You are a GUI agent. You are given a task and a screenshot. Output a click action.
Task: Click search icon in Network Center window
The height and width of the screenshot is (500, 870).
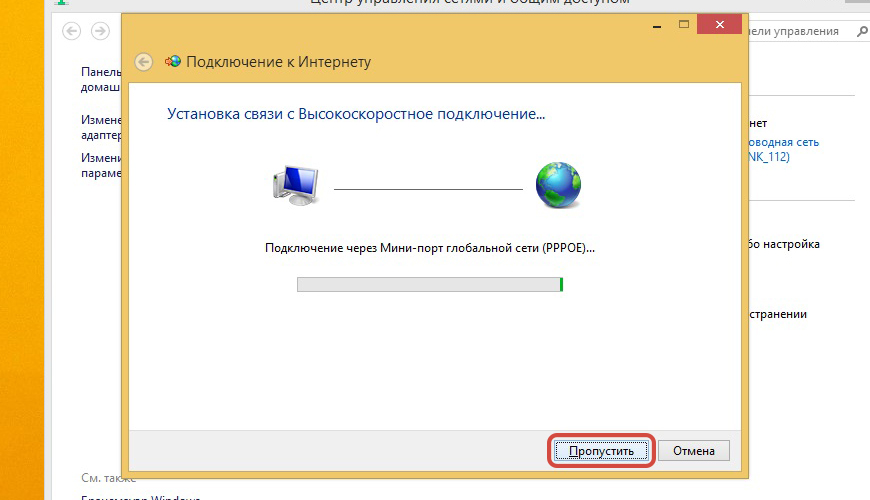(862, 32)
